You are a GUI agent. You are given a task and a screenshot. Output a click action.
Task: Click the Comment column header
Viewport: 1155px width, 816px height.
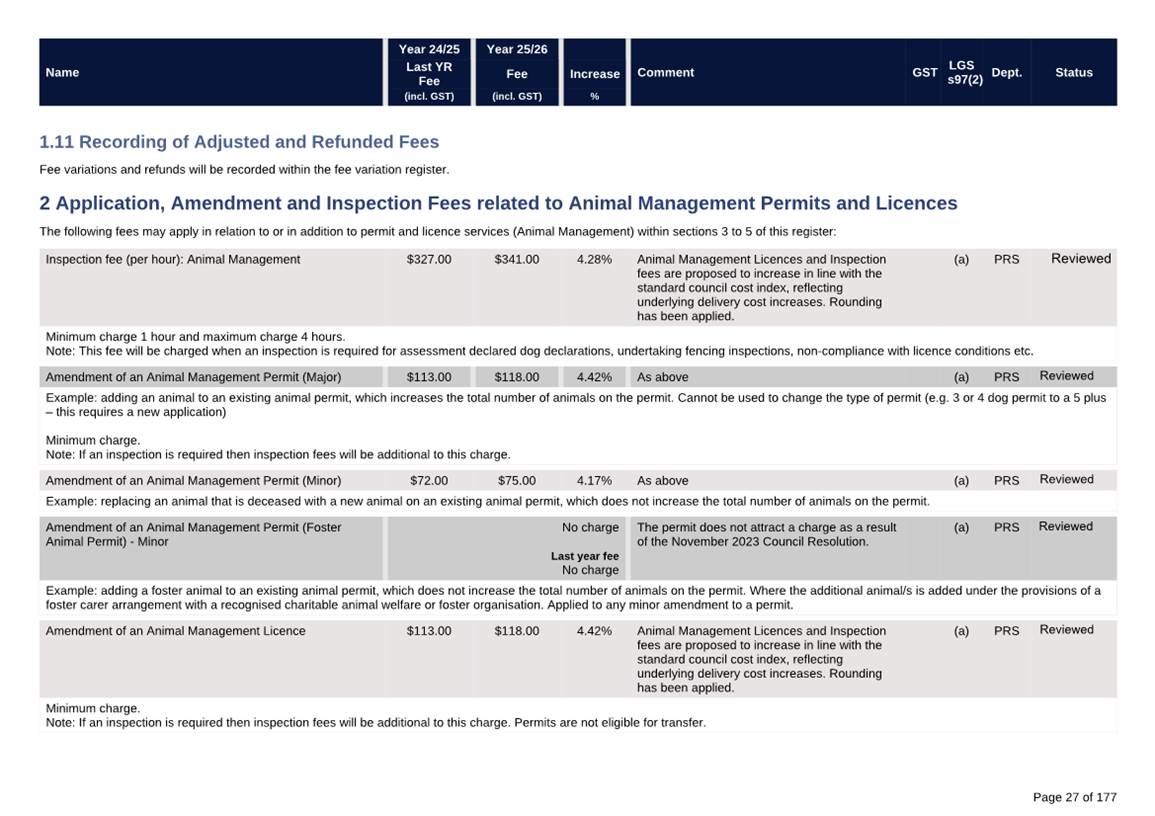[x=665, y=72]
